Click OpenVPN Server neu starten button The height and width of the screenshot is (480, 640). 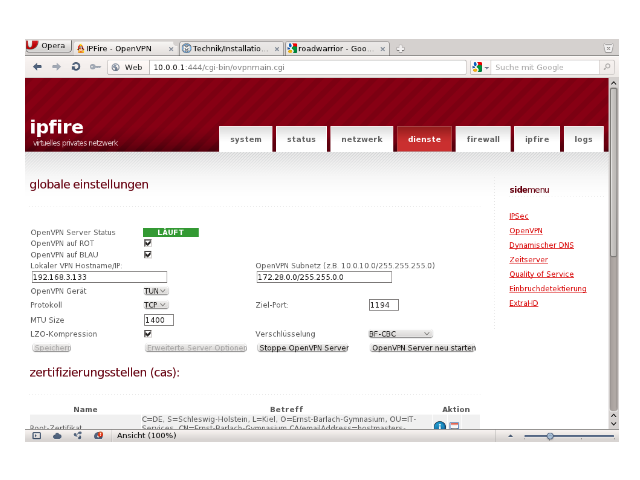(424, 348)
